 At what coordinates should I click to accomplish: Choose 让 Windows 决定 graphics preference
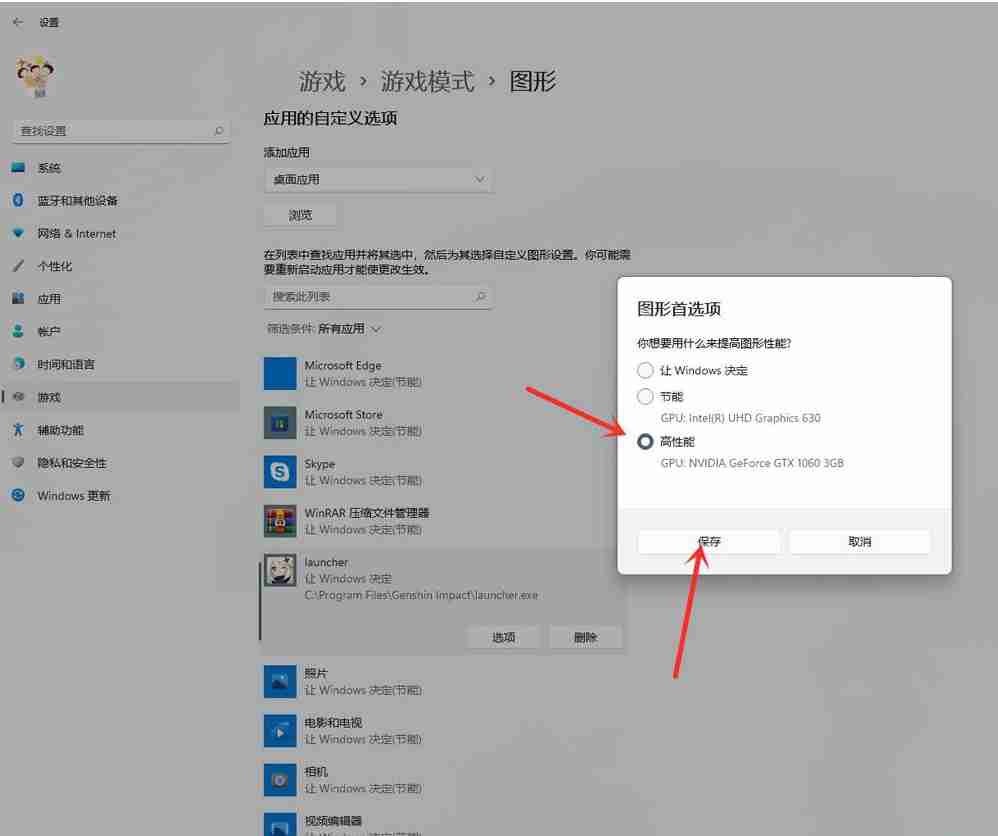pyautogui.click(x=645, y=370)
